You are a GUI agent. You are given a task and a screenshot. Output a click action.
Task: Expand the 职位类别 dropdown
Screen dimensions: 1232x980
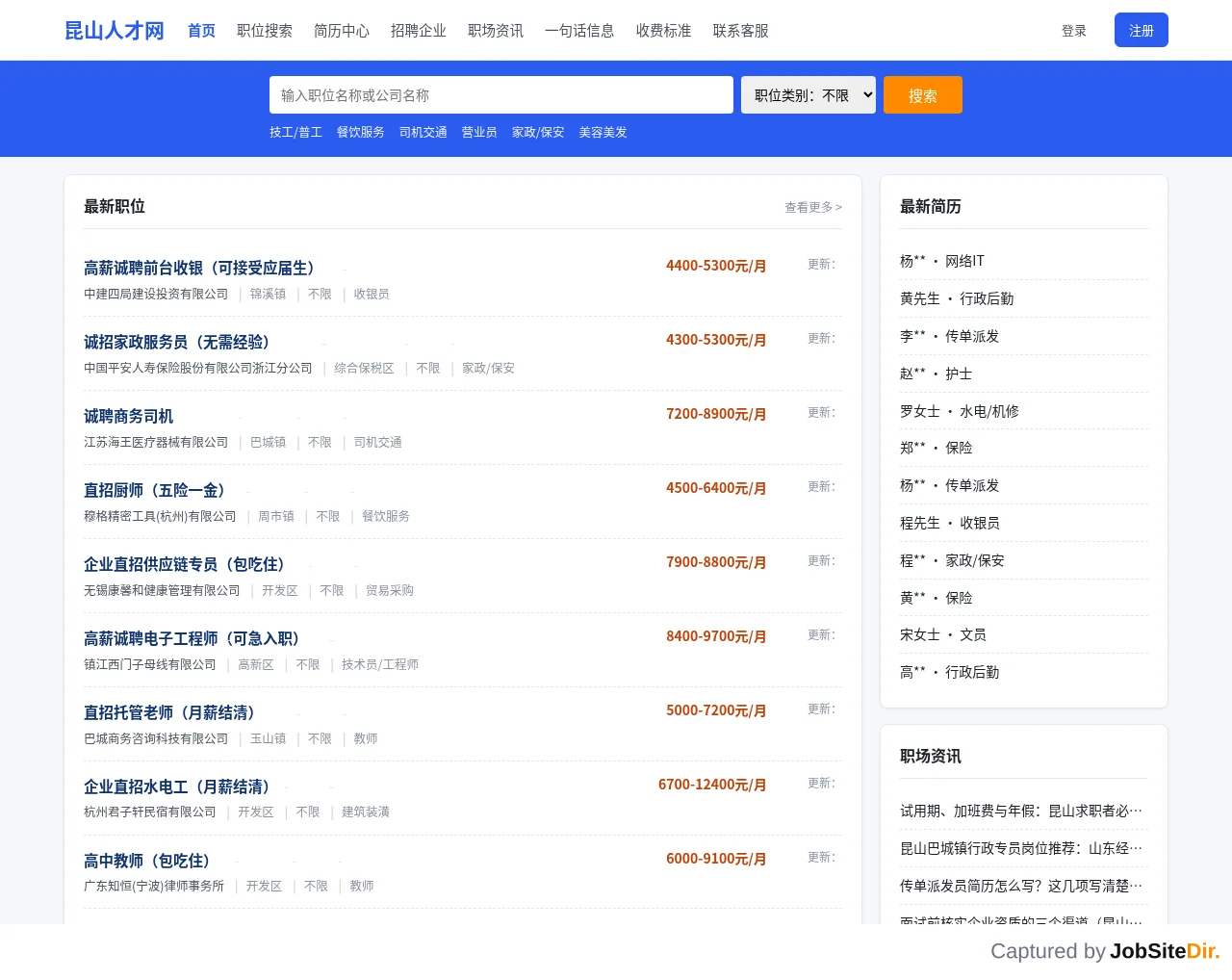808,95
